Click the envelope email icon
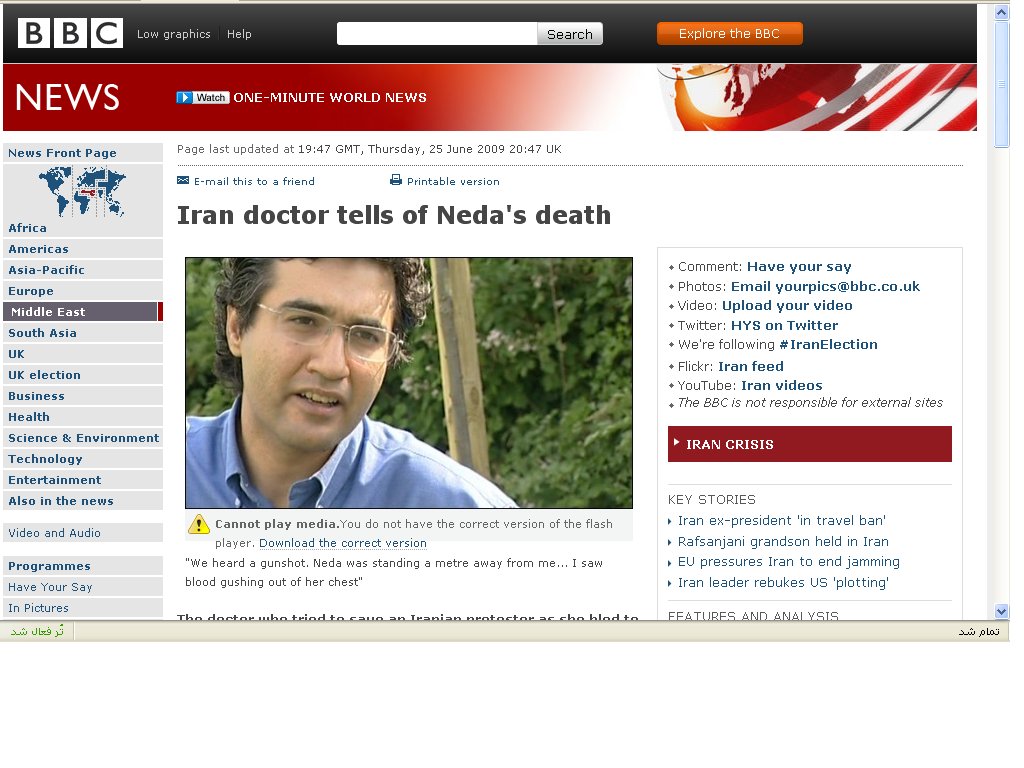The image size is (1024, 768). pyautogui.click(x=183, y=181)
